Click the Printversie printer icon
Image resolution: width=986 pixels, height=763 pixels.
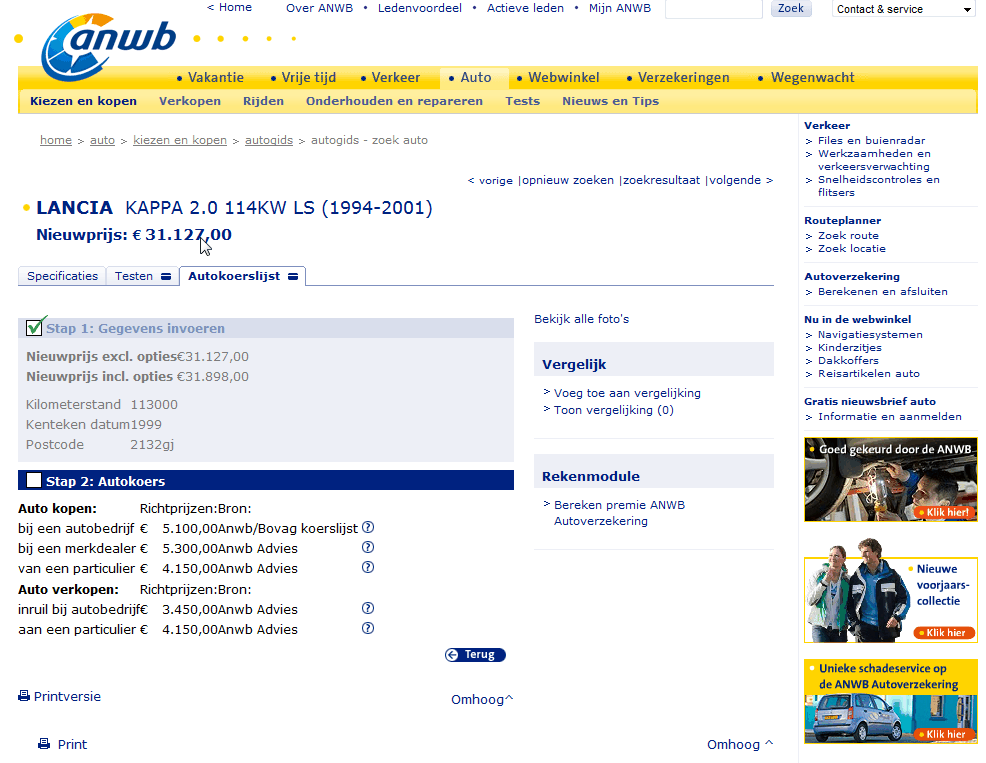[x=24, y=696]
